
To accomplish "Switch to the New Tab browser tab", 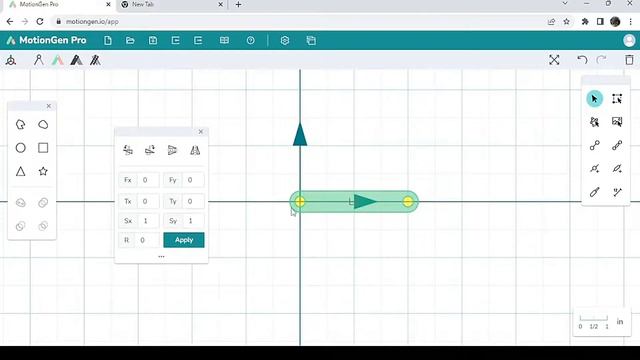I will pyautogui.click(x=172, y=4).
